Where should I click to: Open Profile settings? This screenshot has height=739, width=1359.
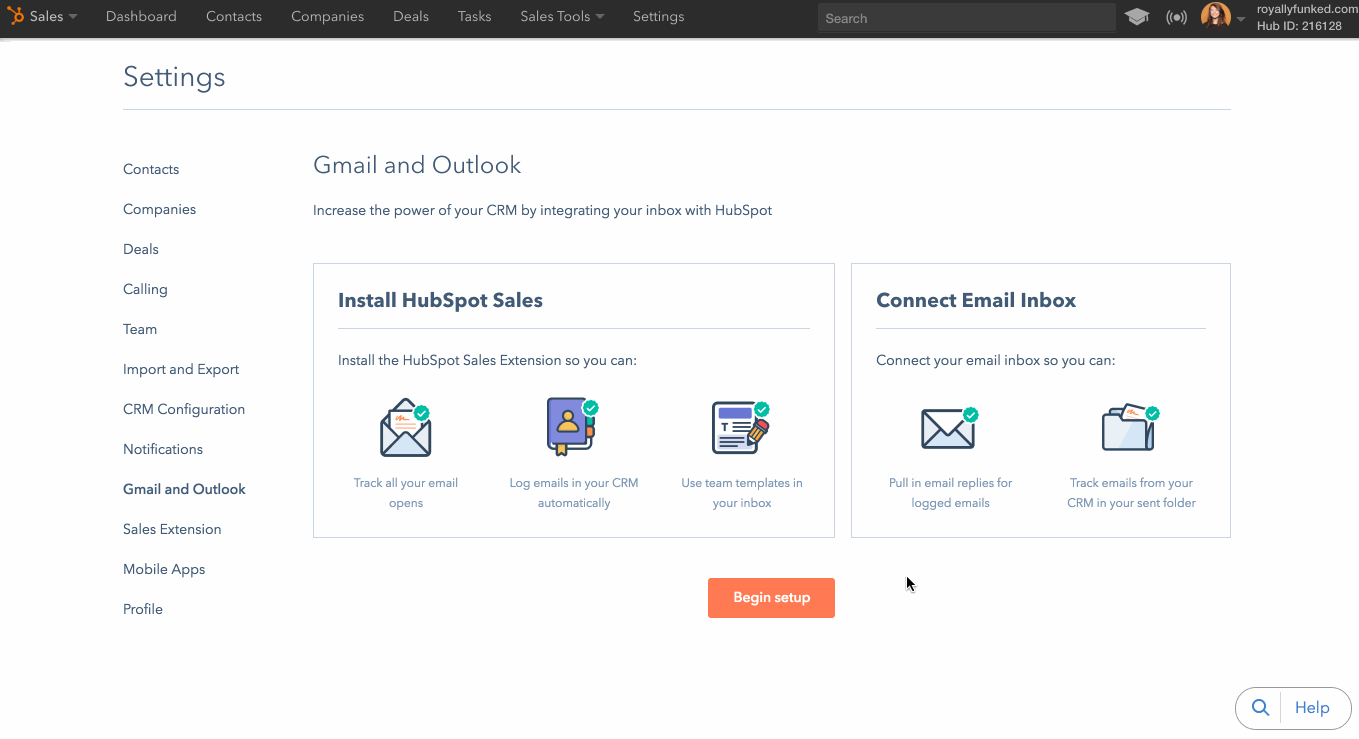(143, 609)
